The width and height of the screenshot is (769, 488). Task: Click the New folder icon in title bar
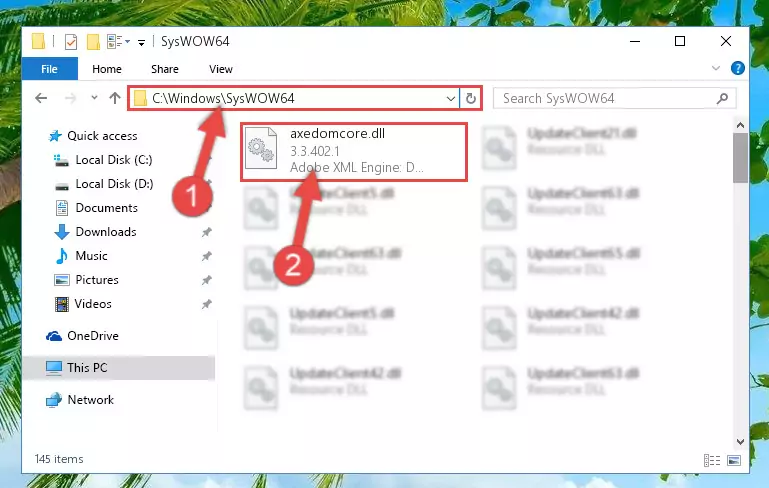click(x=93, y=42)
